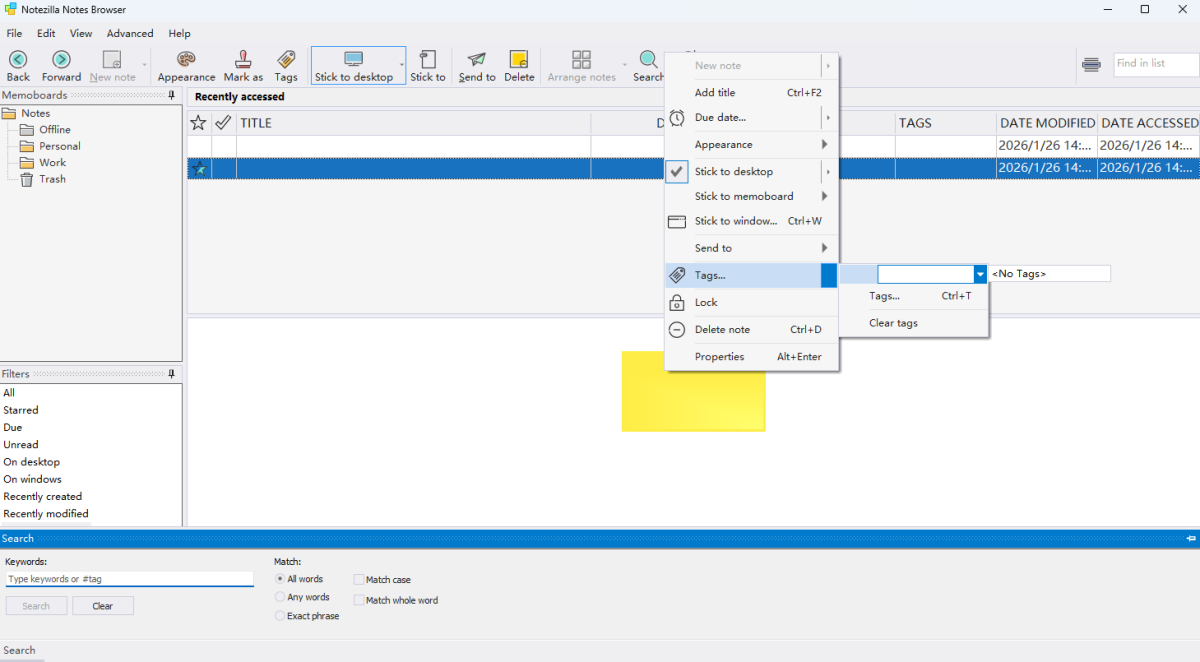Click the Send to paper plane icon
Image resolution: width=1200 pixels, height=662 pixels.
coord(477,60)
